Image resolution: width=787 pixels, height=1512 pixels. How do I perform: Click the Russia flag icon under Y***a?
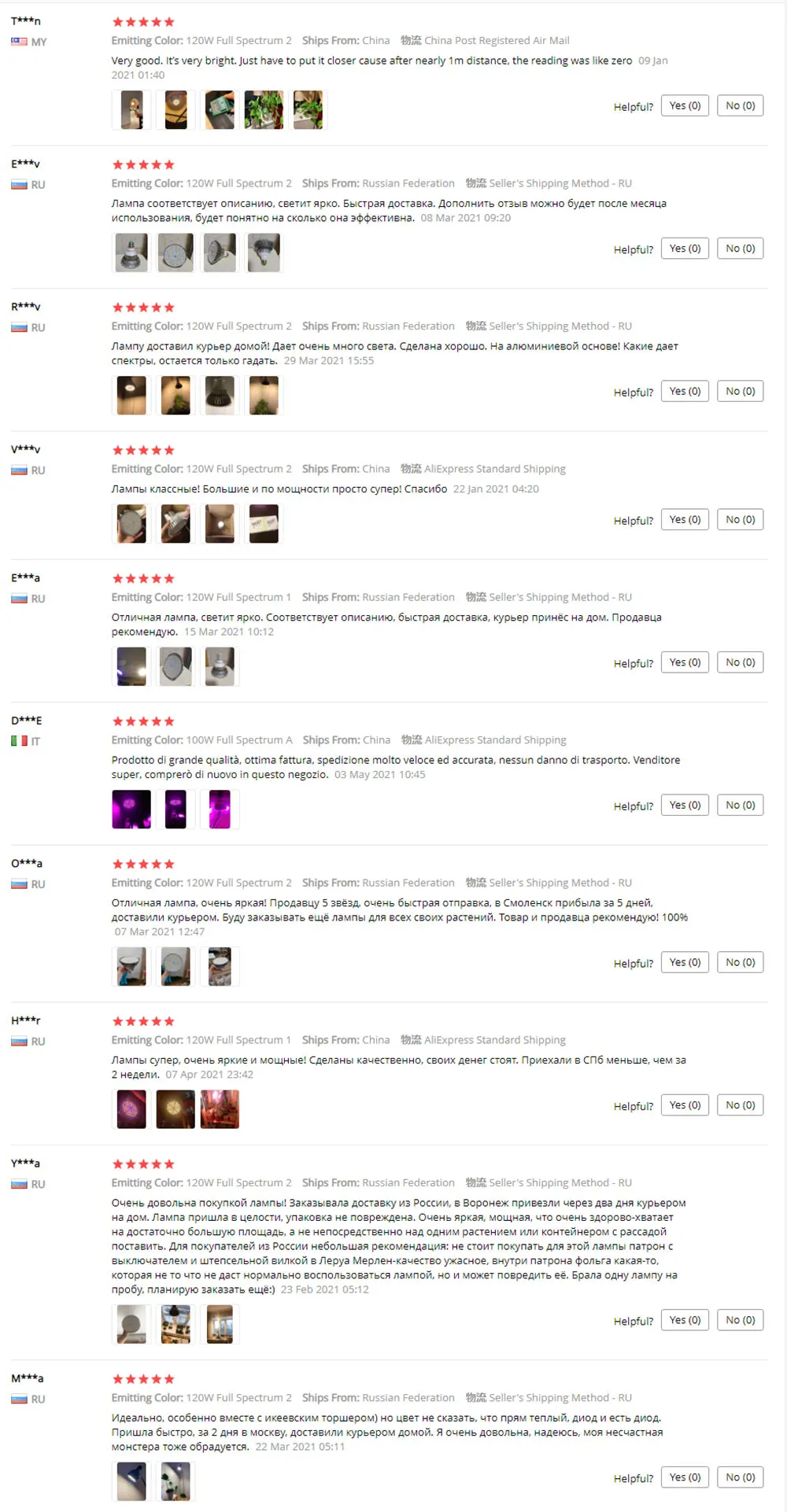click(19, 1184)
